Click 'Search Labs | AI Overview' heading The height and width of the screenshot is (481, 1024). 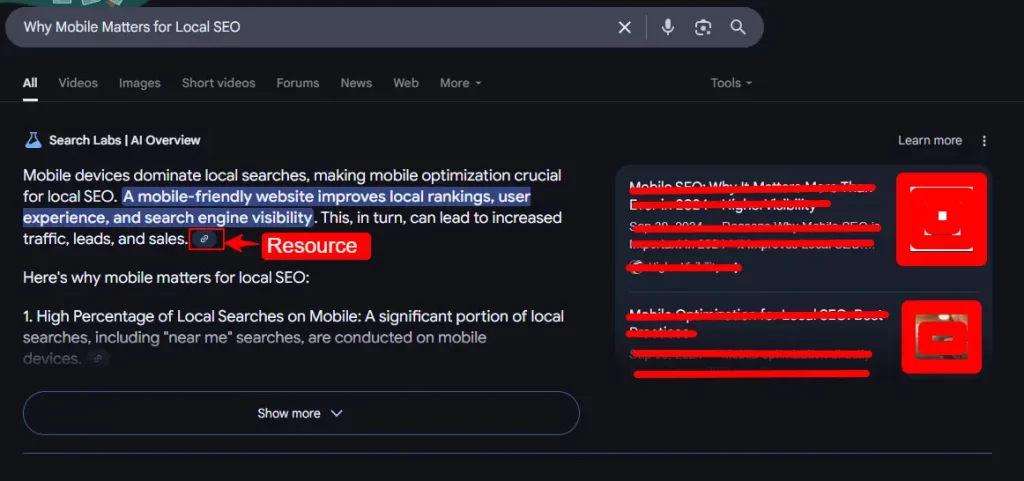coord(124,140)
